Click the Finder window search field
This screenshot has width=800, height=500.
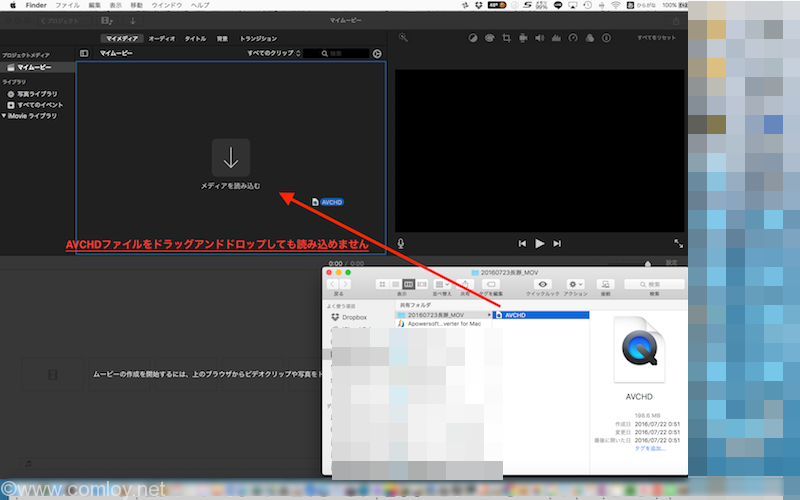click(x=654, y=284)
